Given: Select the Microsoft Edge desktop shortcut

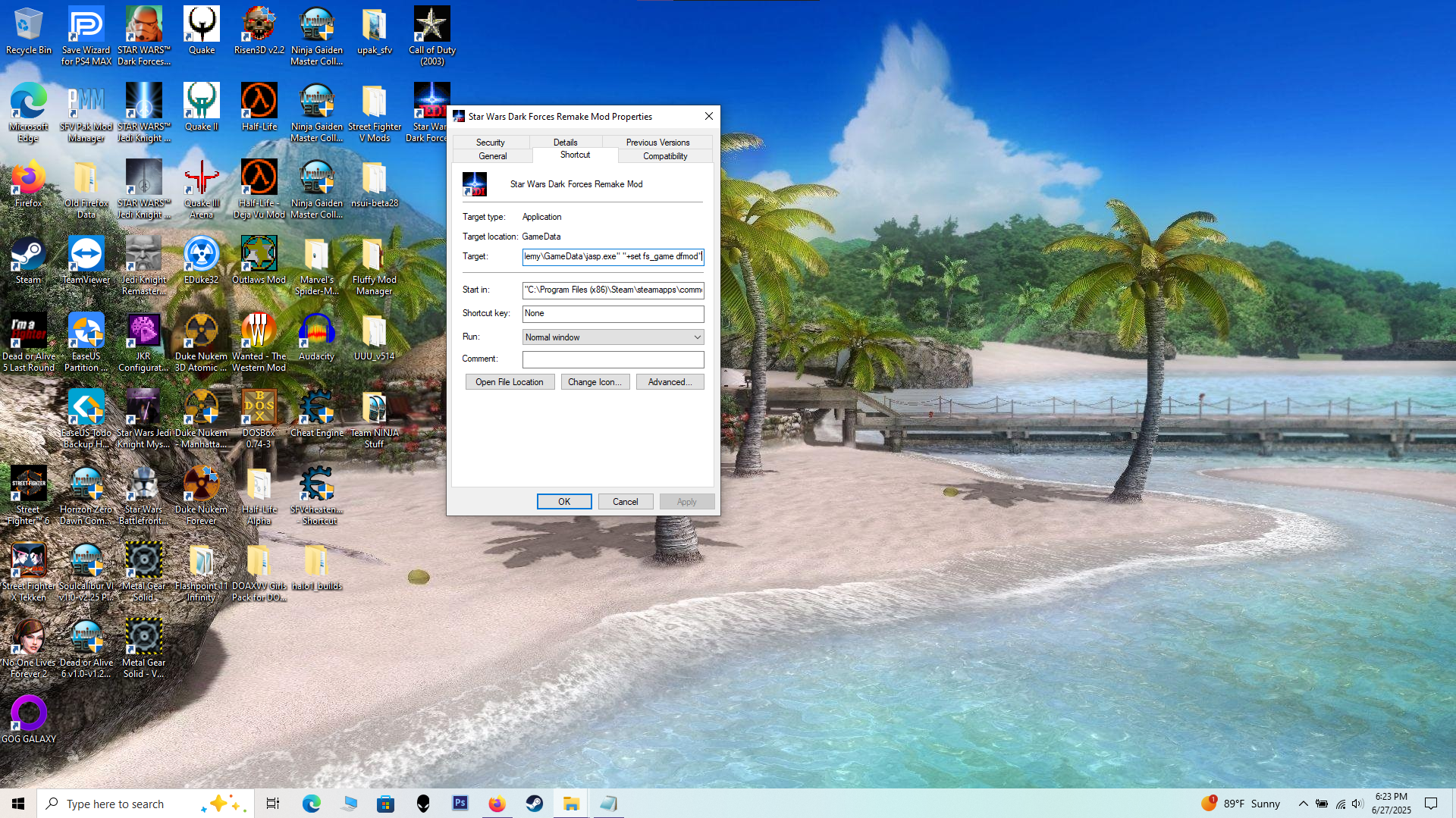Looking at the screenshot, I should (x=29, y=112).
